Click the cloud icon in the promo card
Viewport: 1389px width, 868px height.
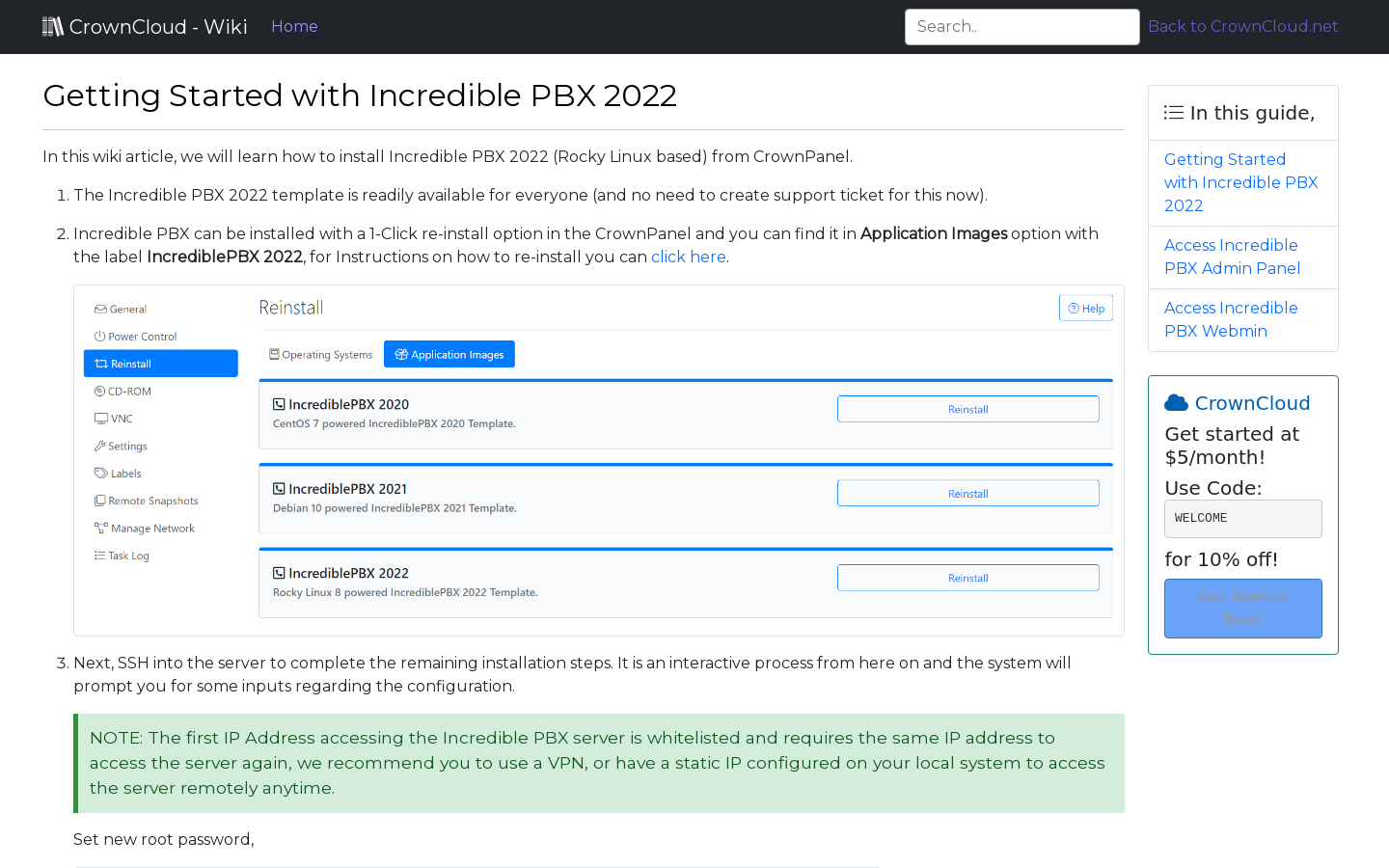pyautogui.click(x=1176, y=403)
